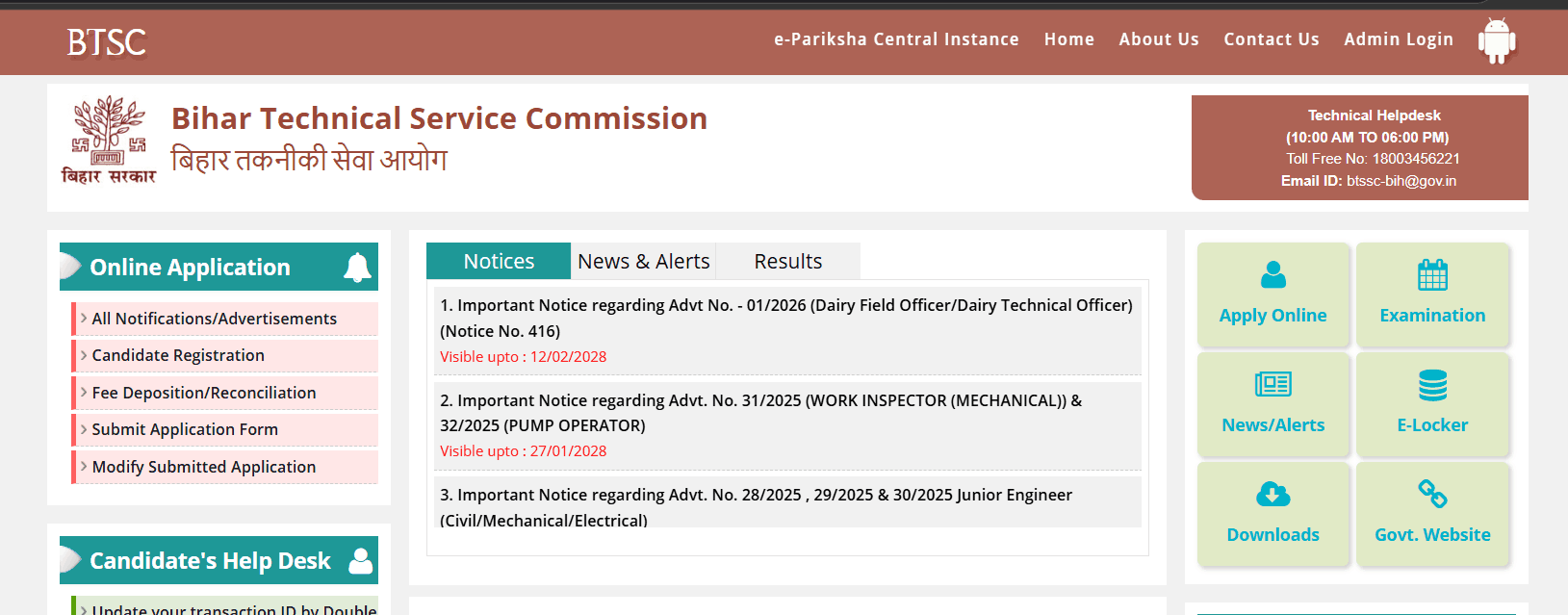1568x615 pixels.
Task: Click the News/Alerts newspaper icon
Action: [1272, 385]
